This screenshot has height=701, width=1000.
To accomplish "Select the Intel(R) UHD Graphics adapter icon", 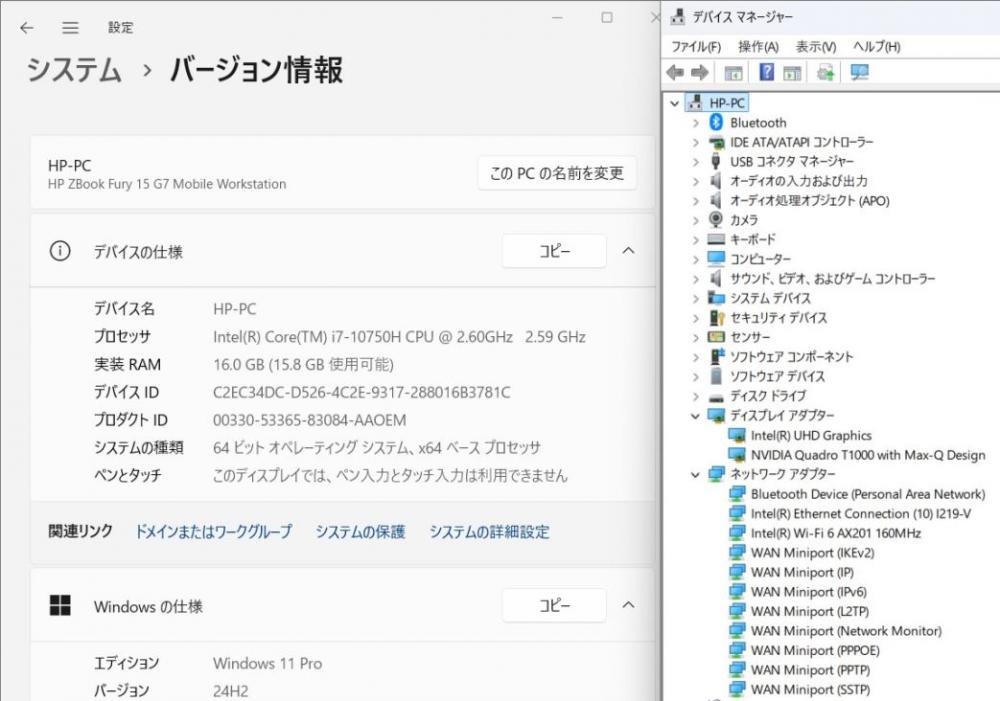I will pyautogui.click(x=737, y=436).
